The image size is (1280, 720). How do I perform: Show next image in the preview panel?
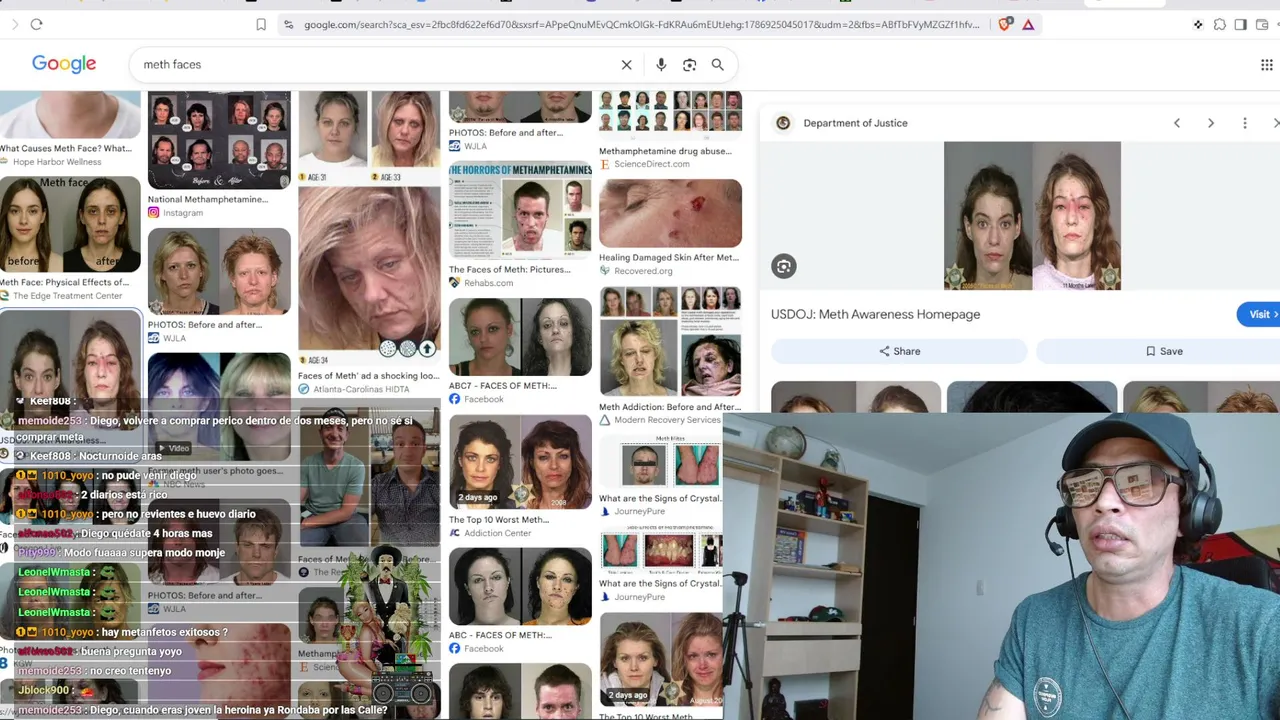point(1210,123)
